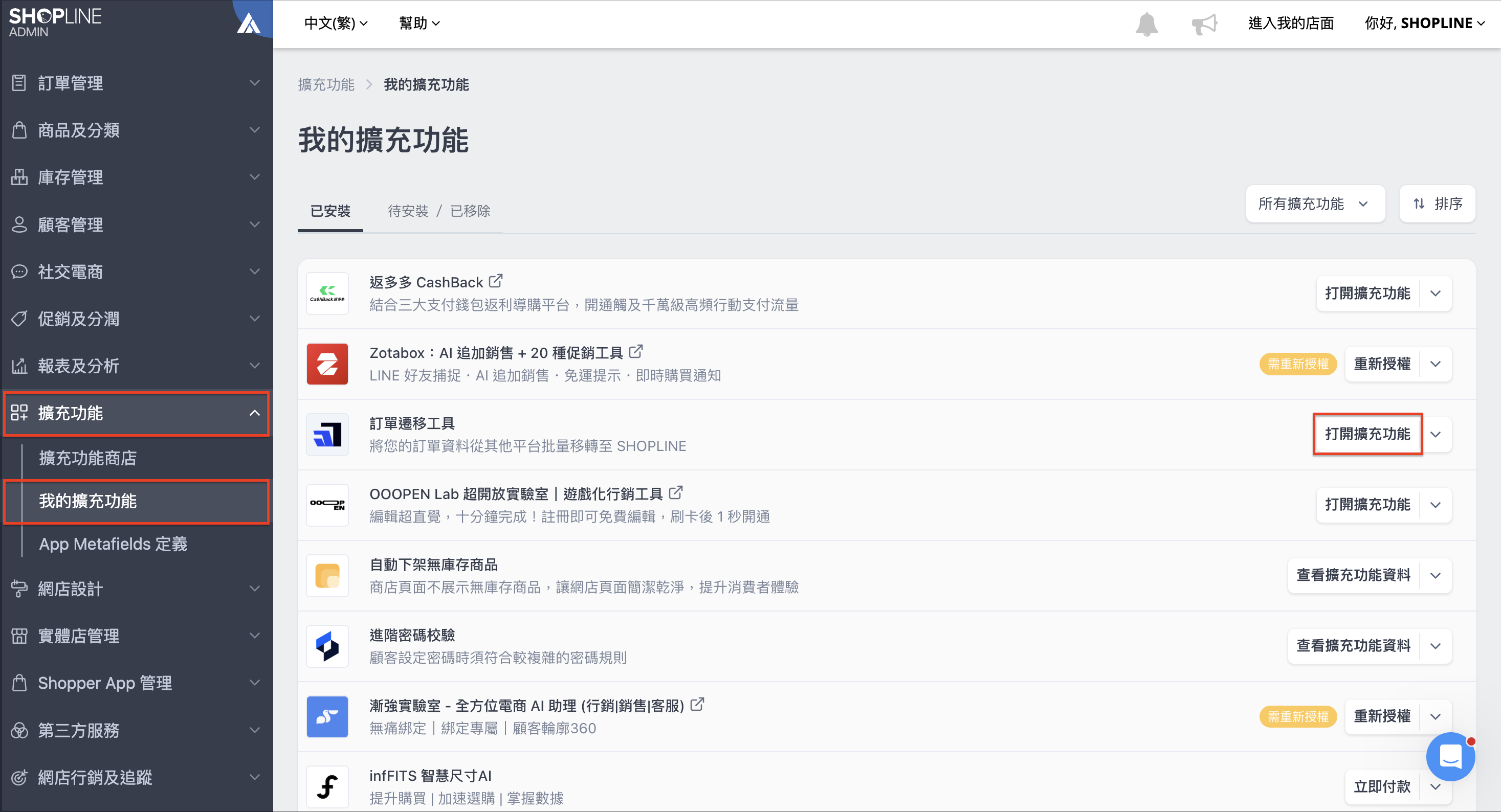Screen dimensions: 1501x812
Task: Click the 顧客管理 person icon
Action: [19, 224]
